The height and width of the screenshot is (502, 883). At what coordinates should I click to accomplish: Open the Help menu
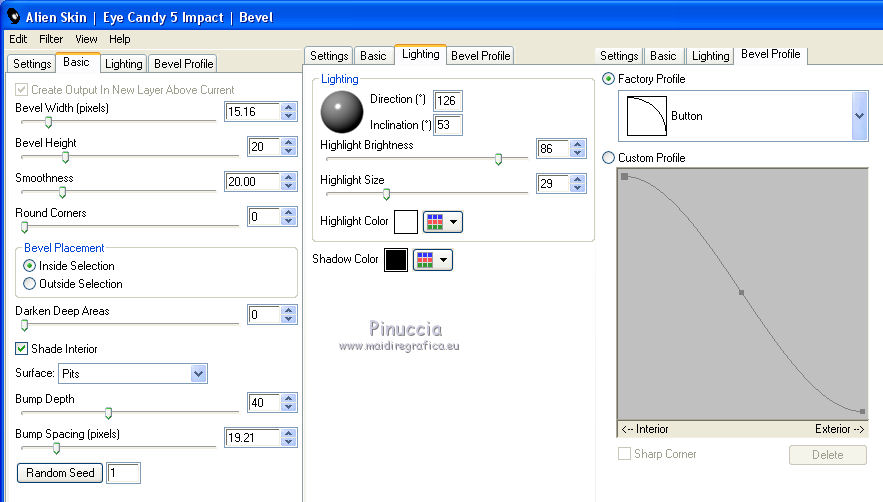click(119, 39)
